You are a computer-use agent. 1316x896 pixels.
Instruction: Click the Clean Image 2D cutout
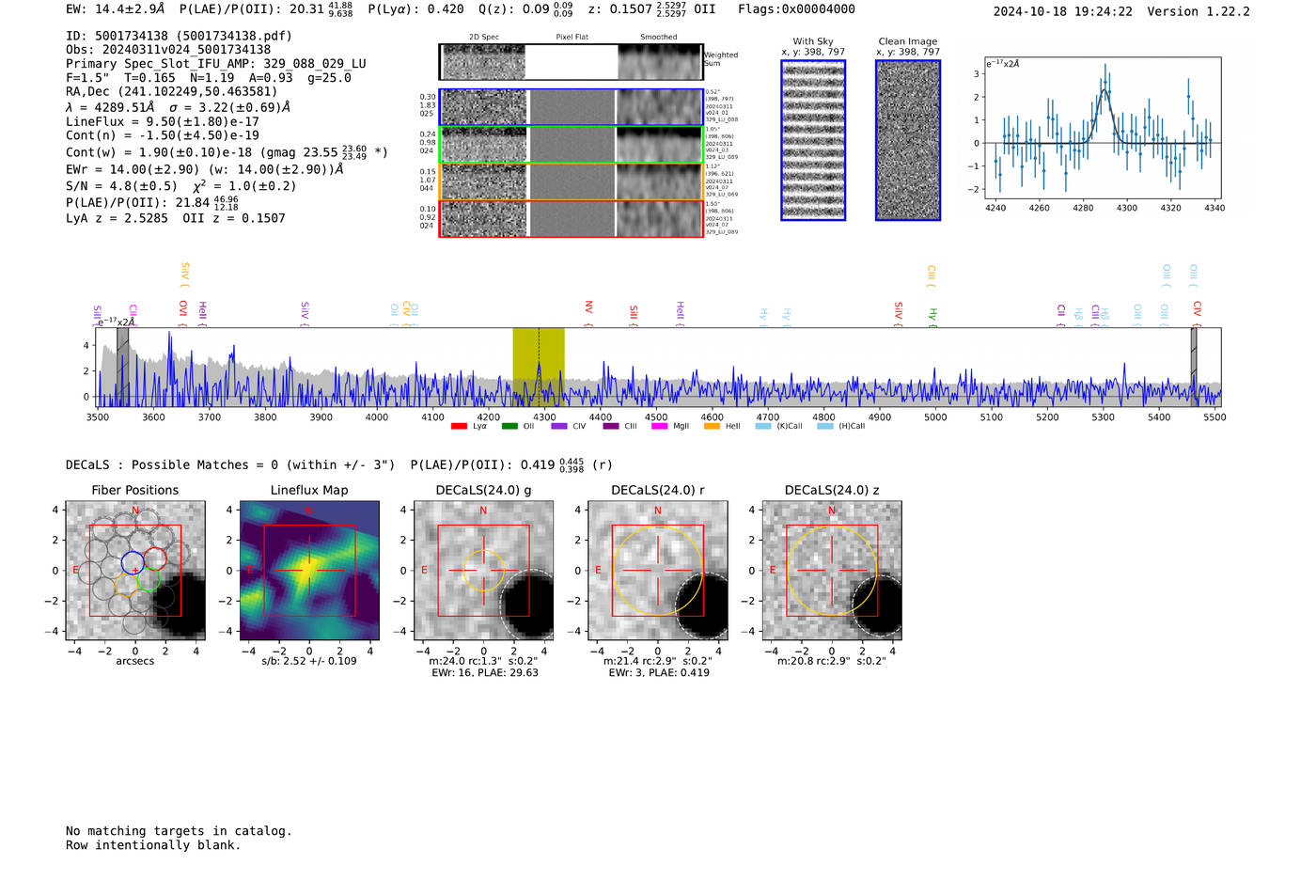(x=908, y=140)
